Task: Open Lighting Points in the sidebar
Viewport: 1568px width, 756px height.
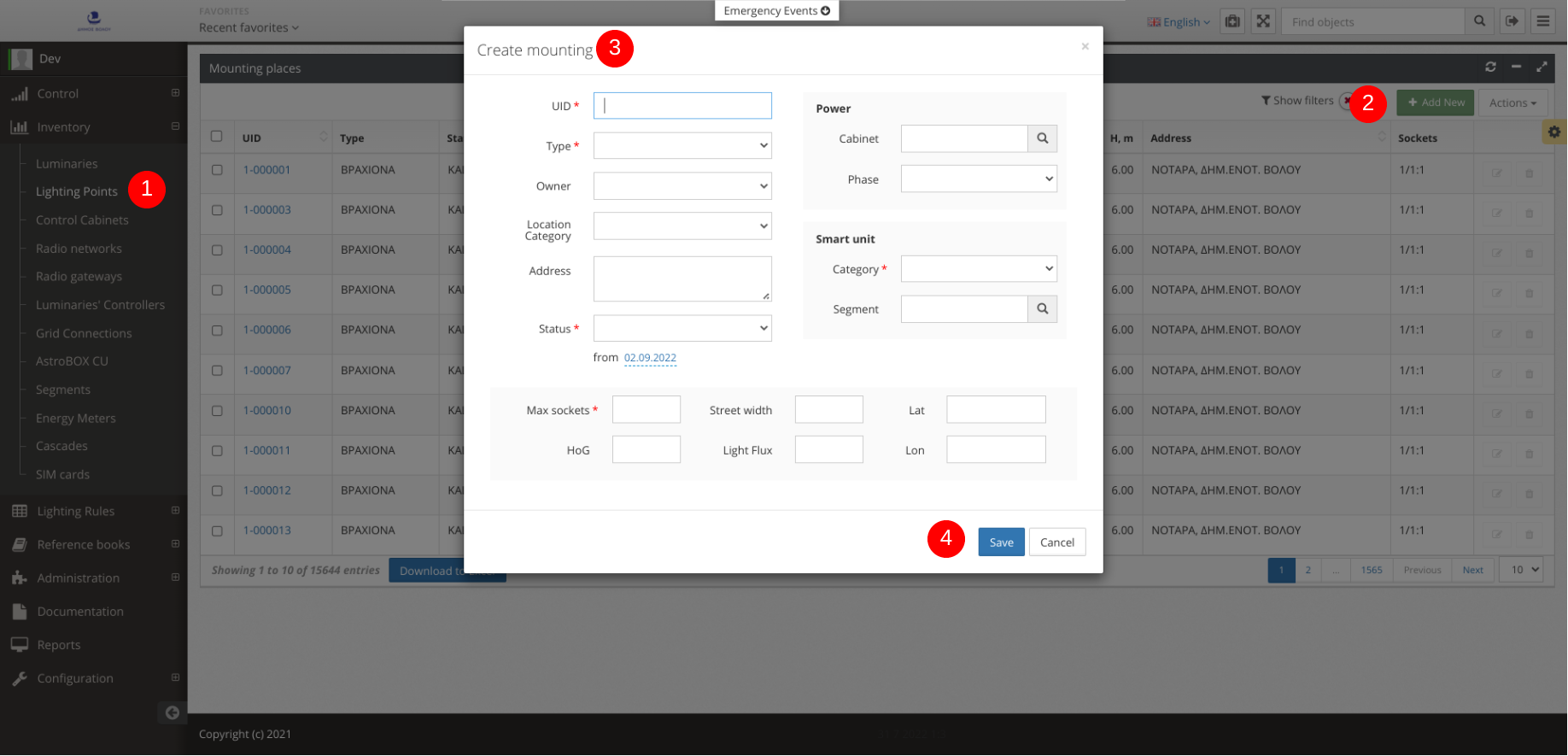Action: pos(77,191)
